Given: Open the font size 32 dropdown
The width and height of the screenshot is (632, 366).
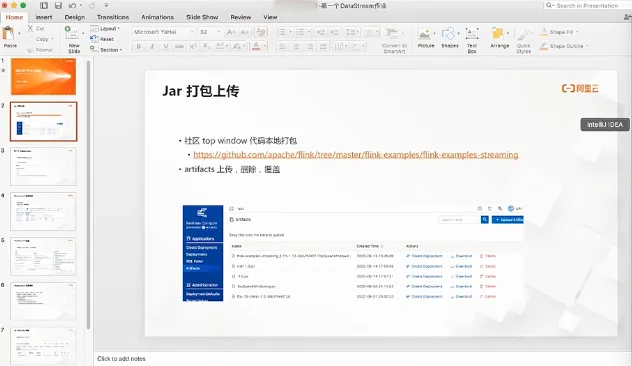Looking at the screenshot, I should 219,32.
